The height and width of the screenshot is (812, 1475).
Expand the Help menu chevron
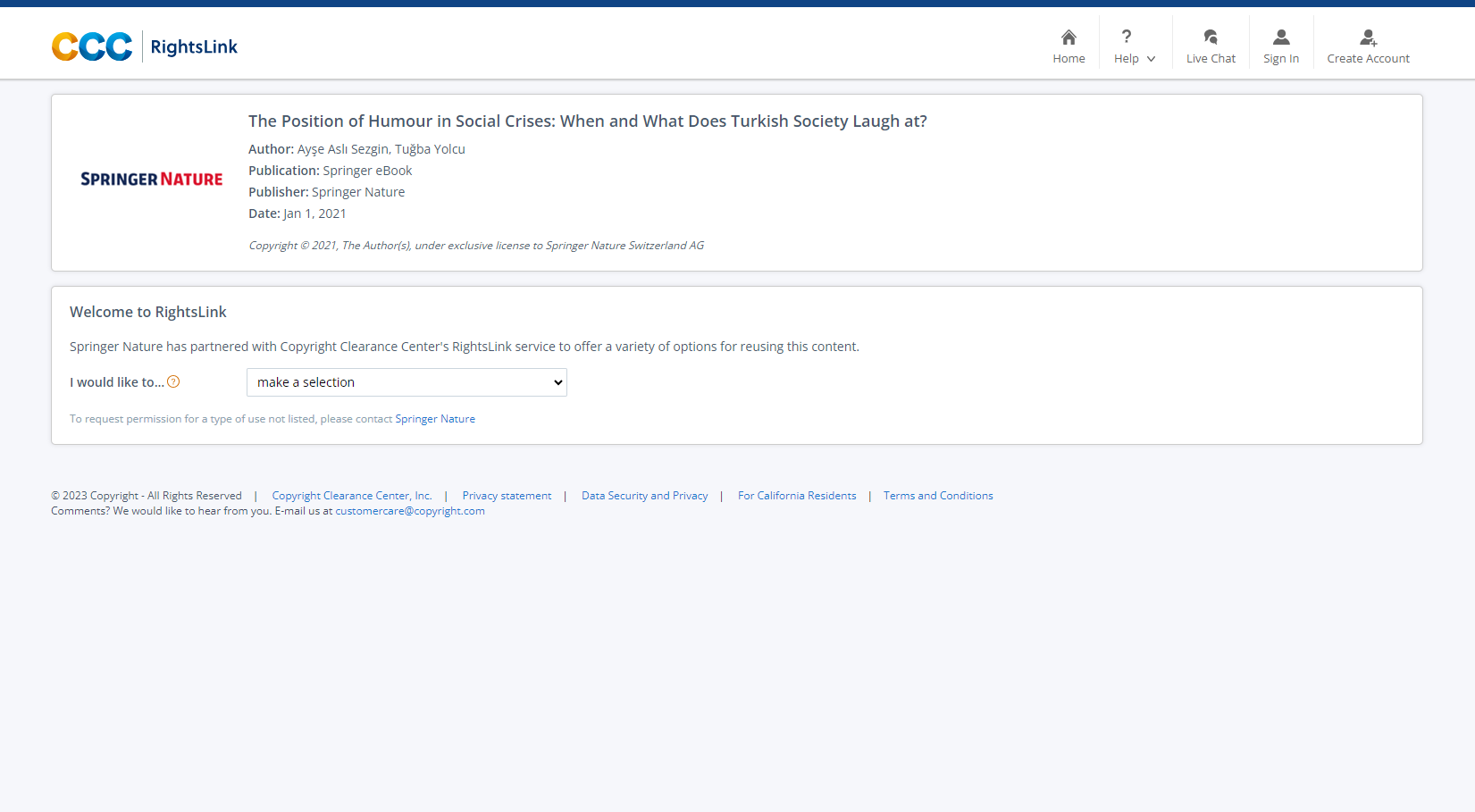[x=1151, y=59]
